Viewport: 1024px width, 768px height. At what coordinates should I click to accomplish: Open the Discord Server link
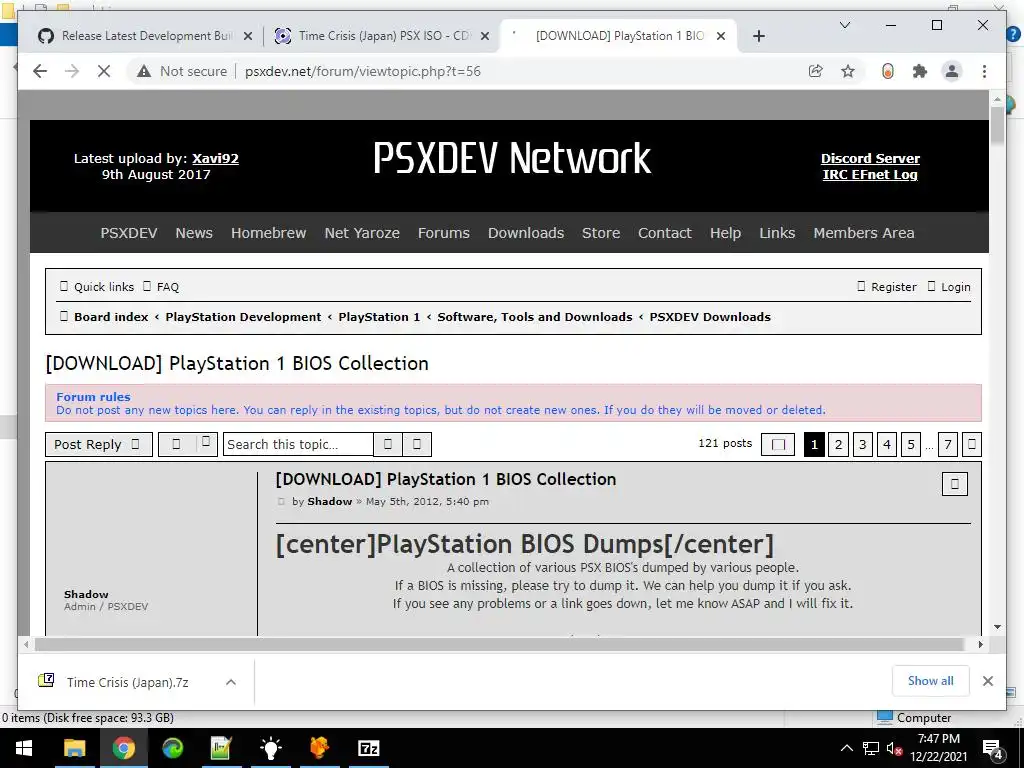click(870, 158)
